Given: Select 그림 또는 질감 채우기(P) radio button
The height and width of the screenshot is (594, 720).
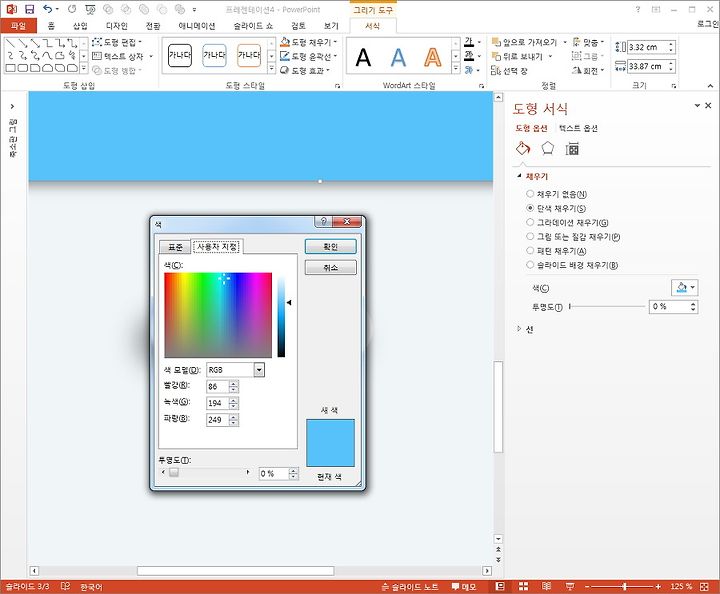Looking at the screenshot, I should [x=530, y=236].
